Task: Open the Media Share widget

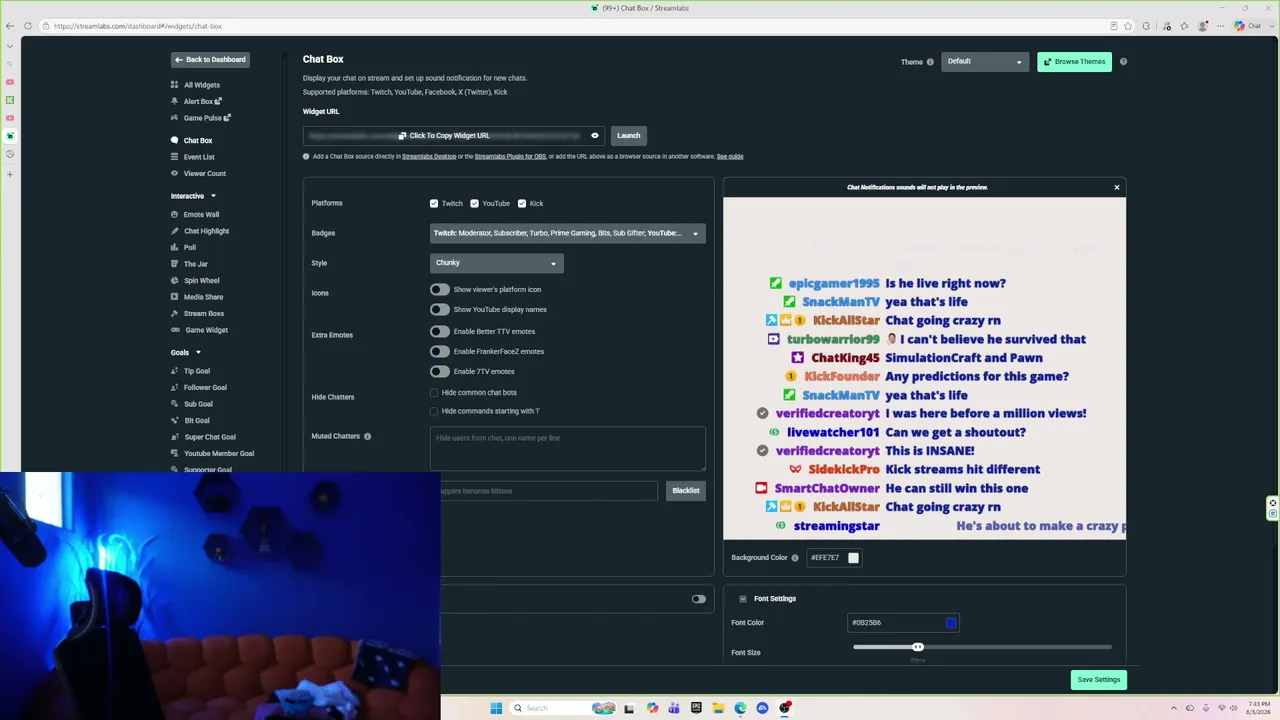Action: click(x=203, y=297)
